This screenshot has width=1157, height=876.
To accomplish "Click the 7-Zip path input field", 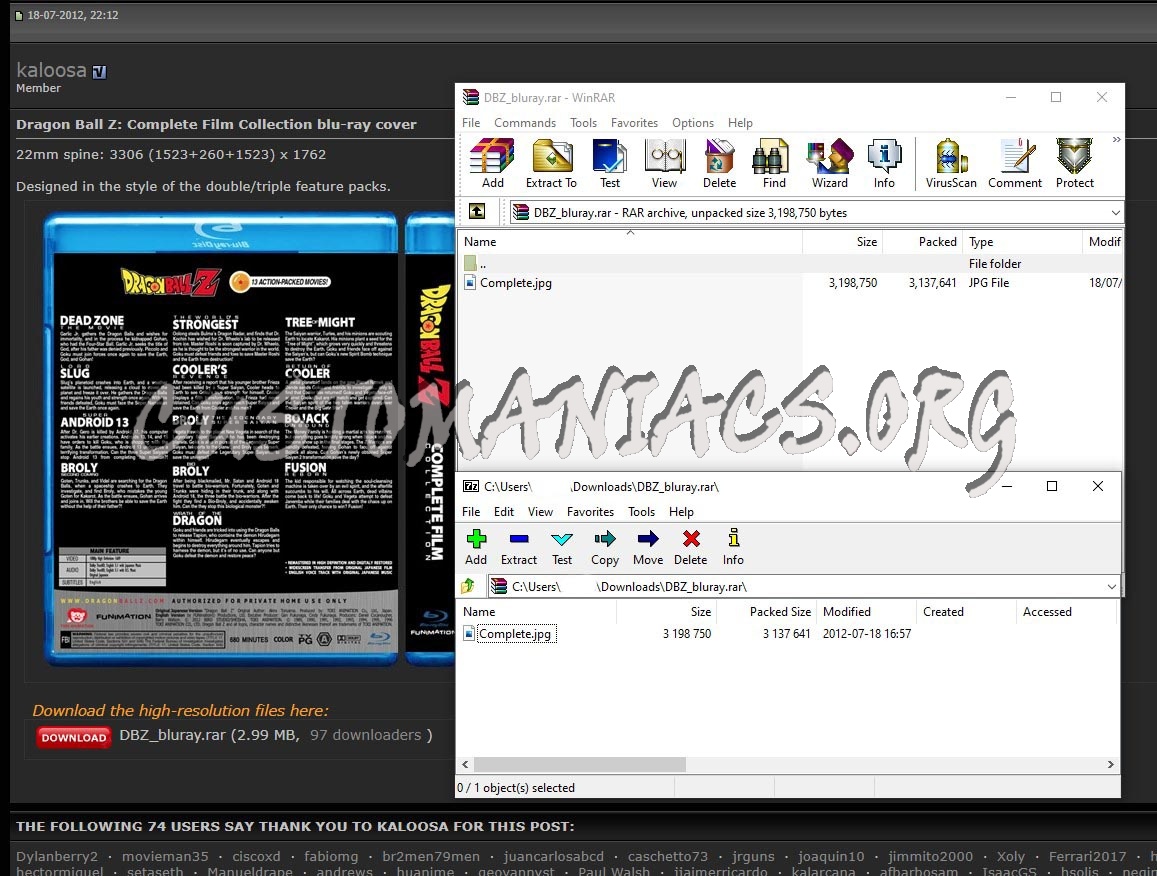I will 803,587.
